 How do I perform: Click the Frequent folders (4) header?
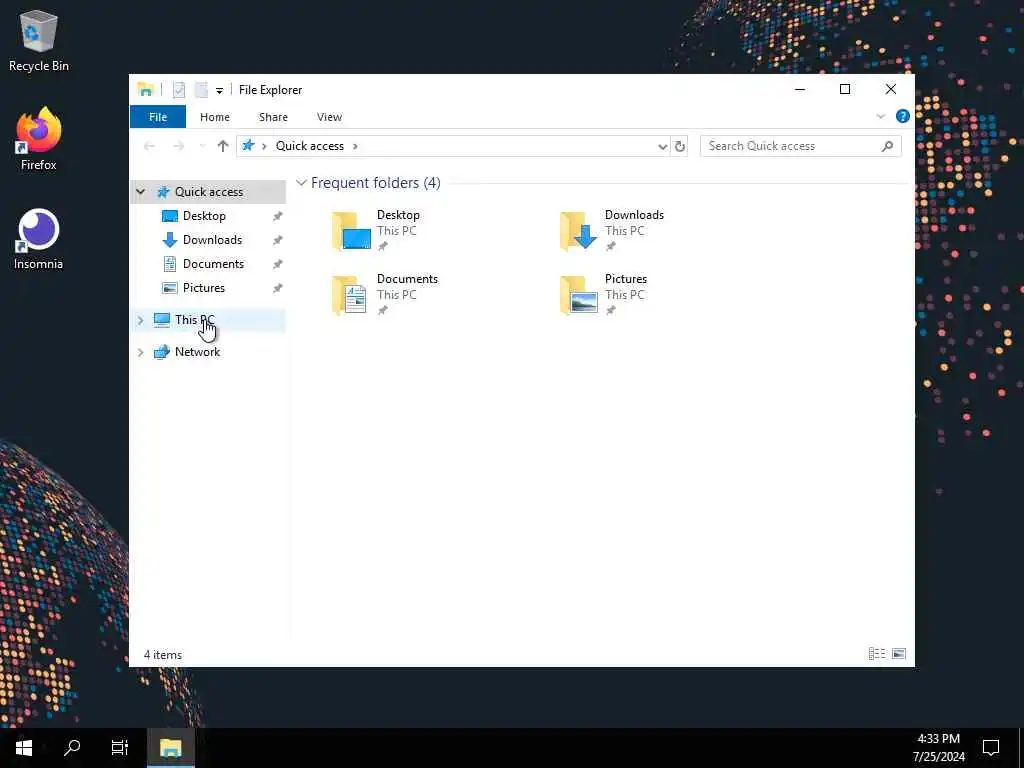(x=376, y=183)
